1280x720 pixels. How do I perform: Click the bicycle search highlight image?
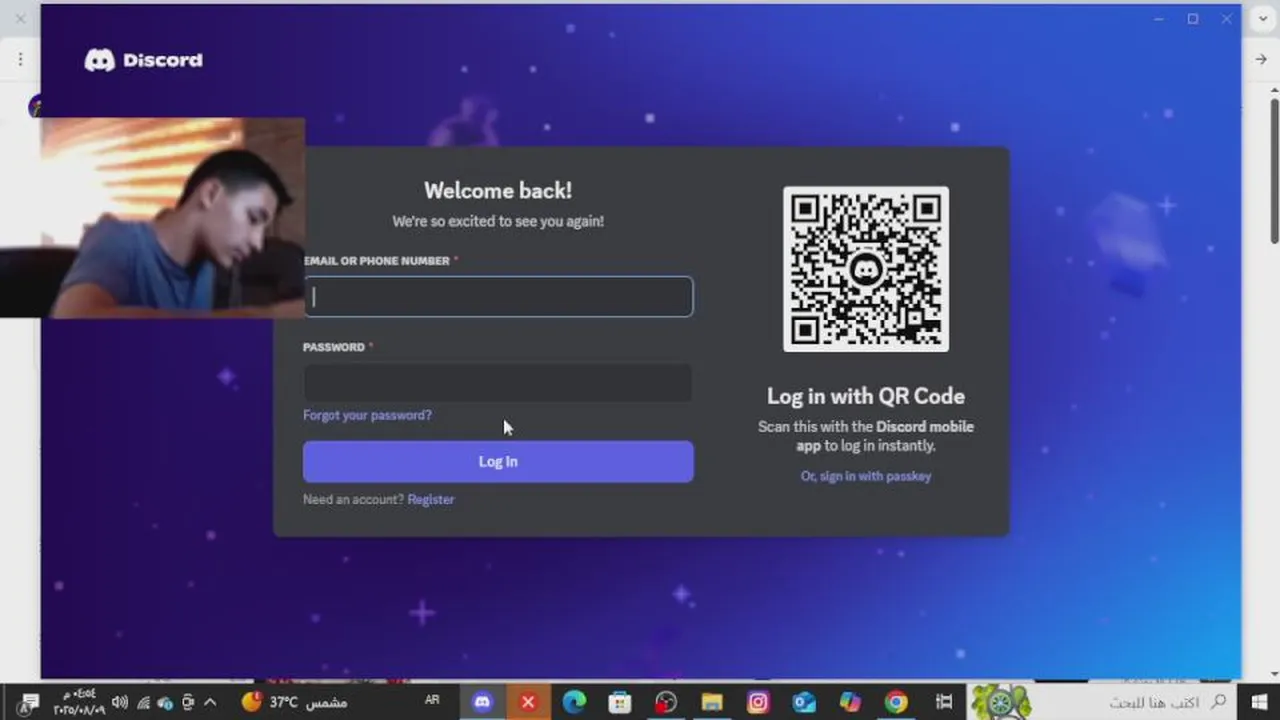(x=1000, y=702)
